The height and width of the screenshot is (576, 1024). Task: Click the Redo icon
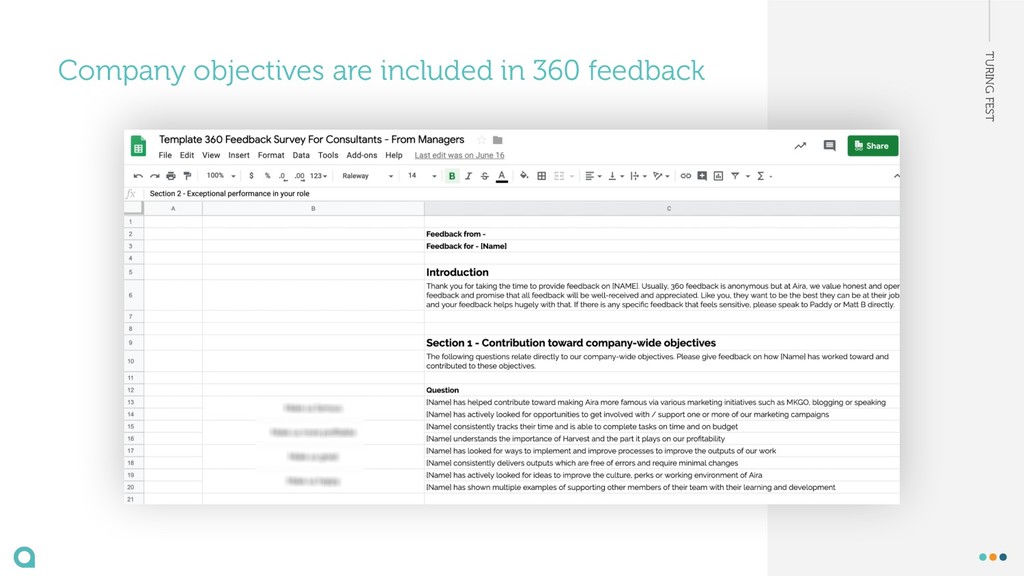[x=154, y=176]
